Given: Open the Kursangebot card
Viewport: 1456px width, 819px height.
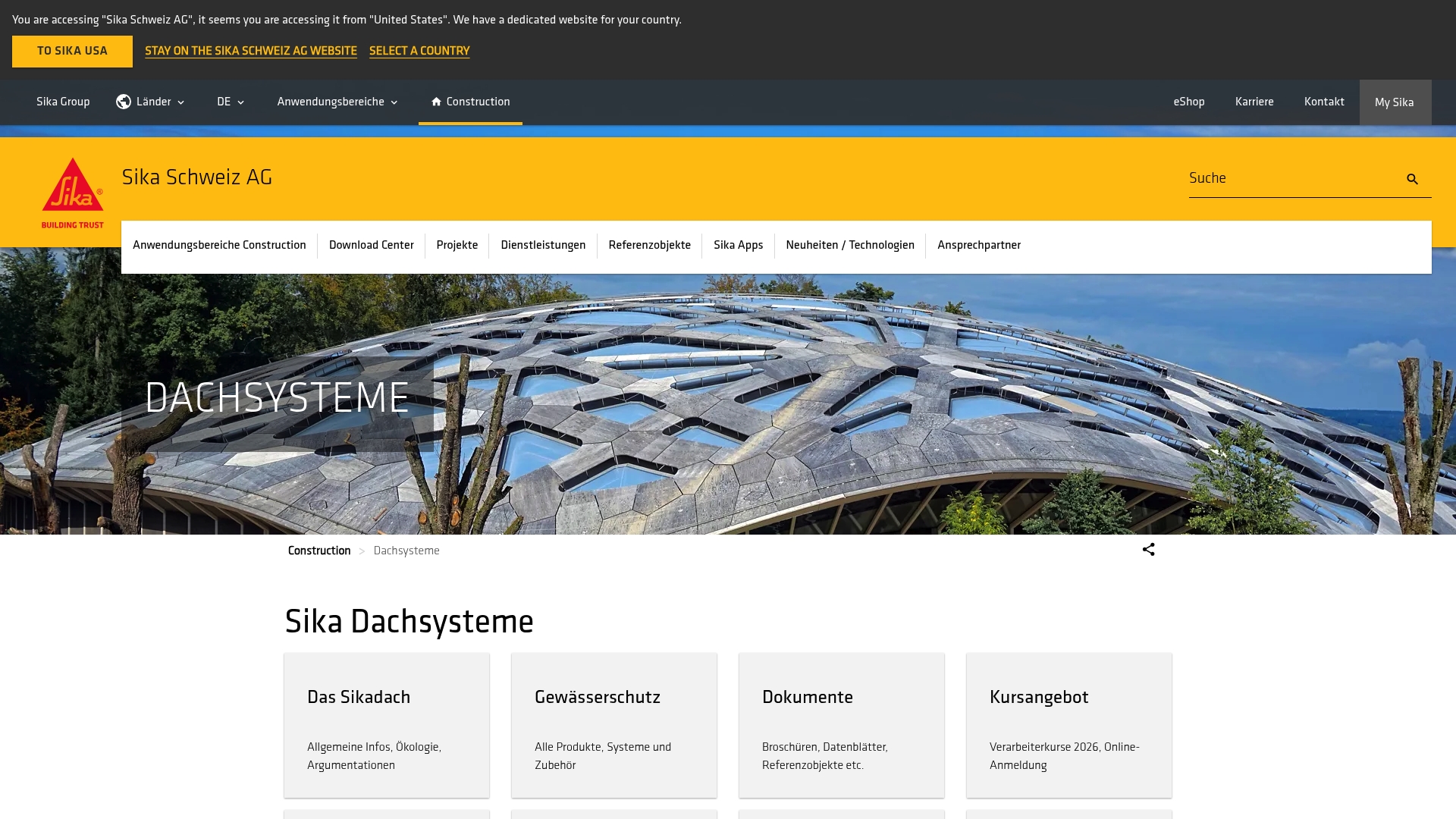Looking at the screenshot, I should point(1068,724).
